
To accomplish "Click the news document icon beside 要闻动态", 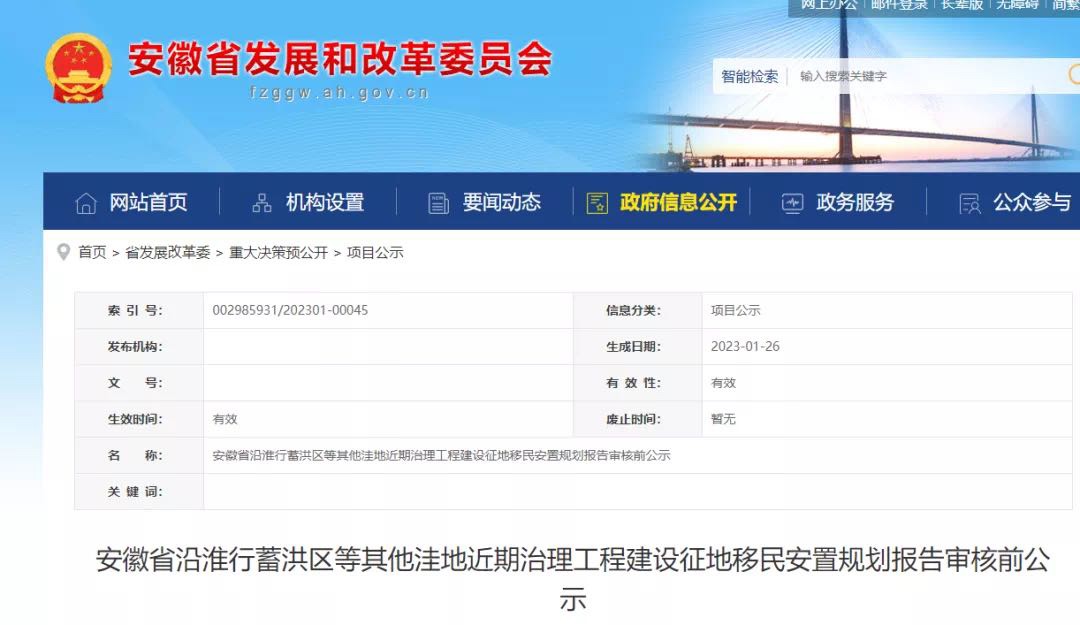I will (438, 203).
